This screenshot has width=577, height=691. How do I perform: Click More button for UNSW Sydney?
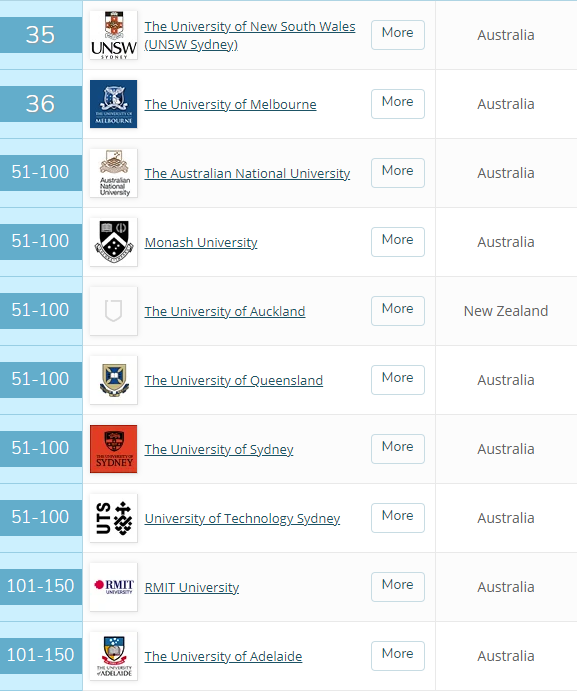click(x=398, y=35)
